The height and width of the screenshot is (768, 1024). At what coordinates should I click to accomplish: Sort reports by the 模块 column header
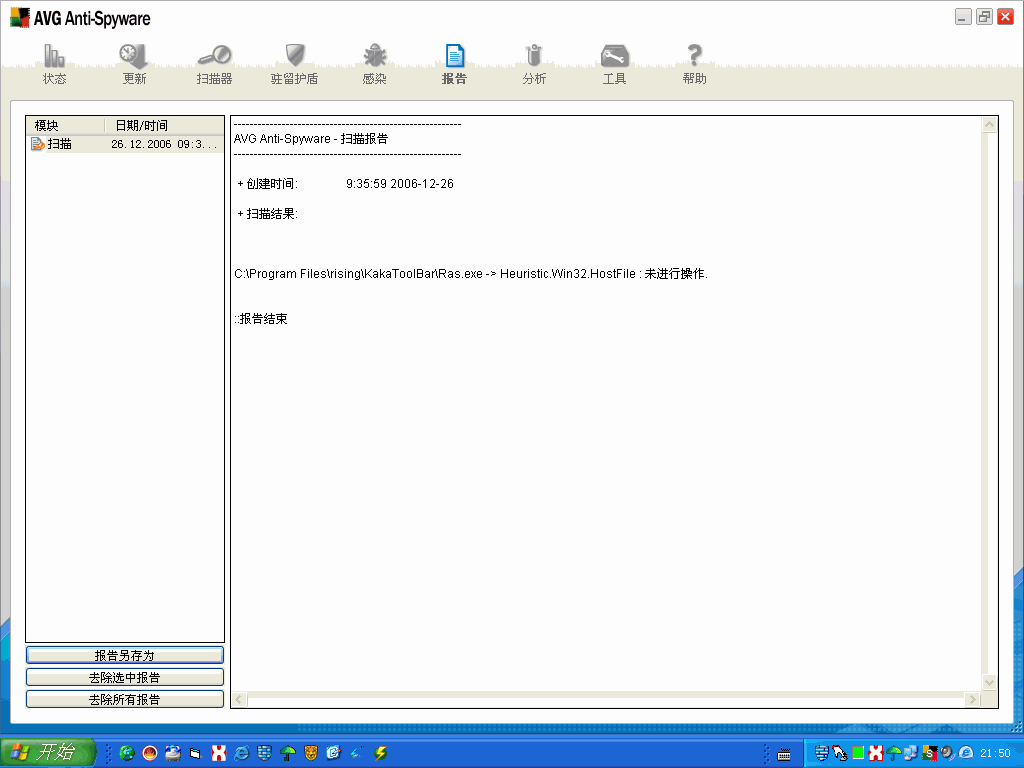tap(65, 125)
